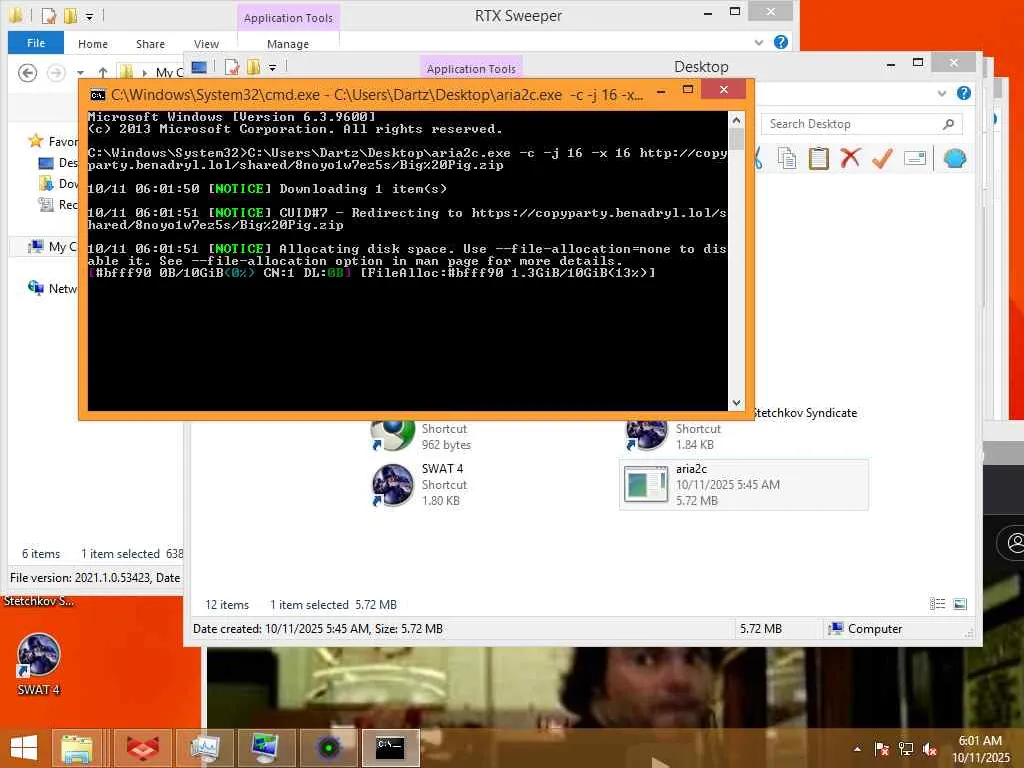Click 'Stetchkov Syndicate' file label in Desktop

coord(804,413)
